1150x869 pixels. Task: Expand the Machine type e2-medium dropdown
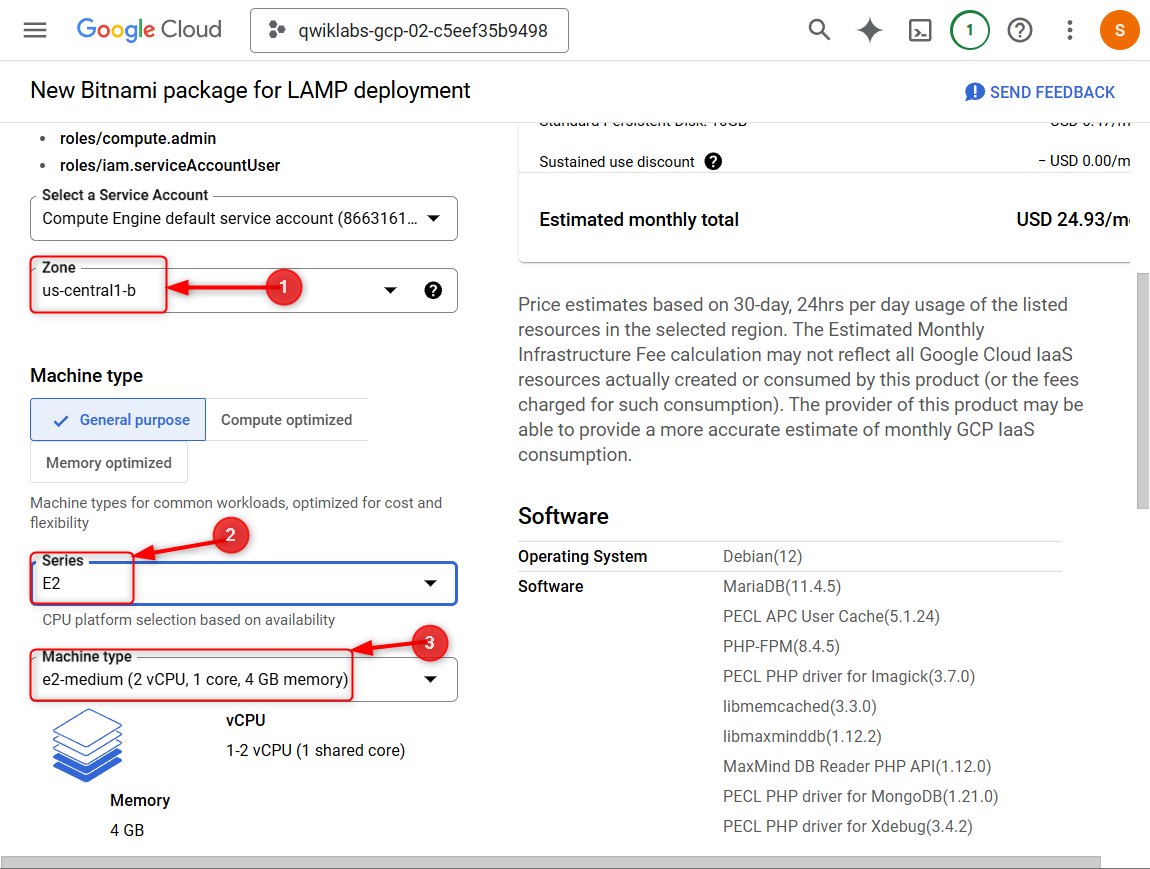[x=243, y=679]
